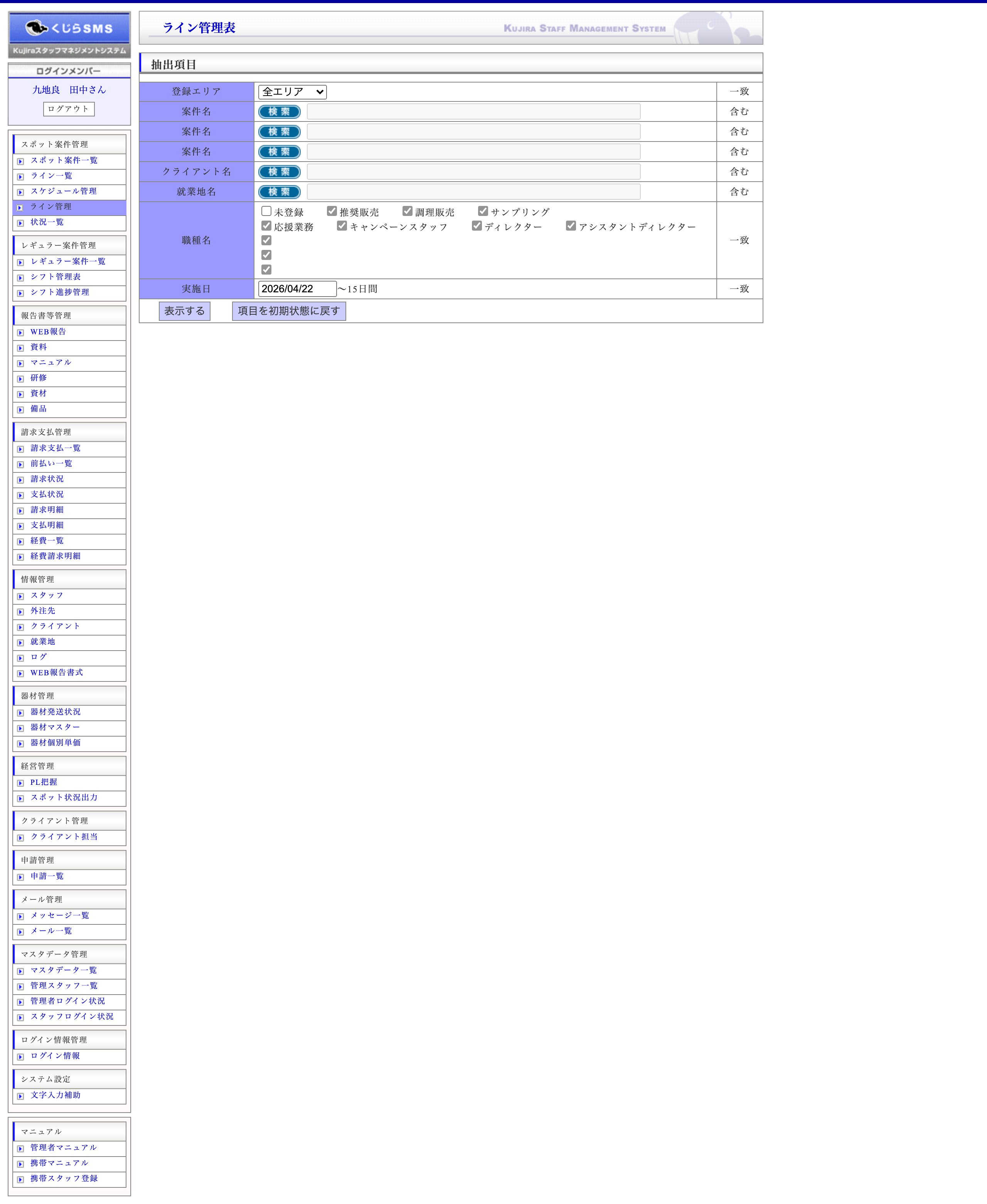Open マスタデータ一覧 menu item
This screenshot has width=987, height=1204.
tap(63, 970)
